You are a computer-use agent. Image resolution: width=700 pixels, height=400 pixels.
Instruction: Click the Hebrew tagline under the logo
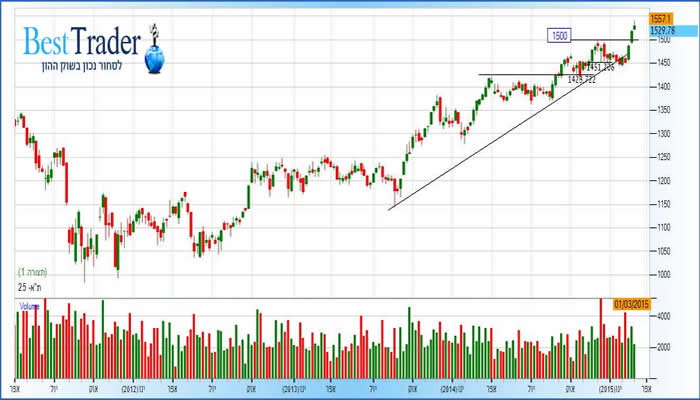pyautogui.click(x=82, y=67)
